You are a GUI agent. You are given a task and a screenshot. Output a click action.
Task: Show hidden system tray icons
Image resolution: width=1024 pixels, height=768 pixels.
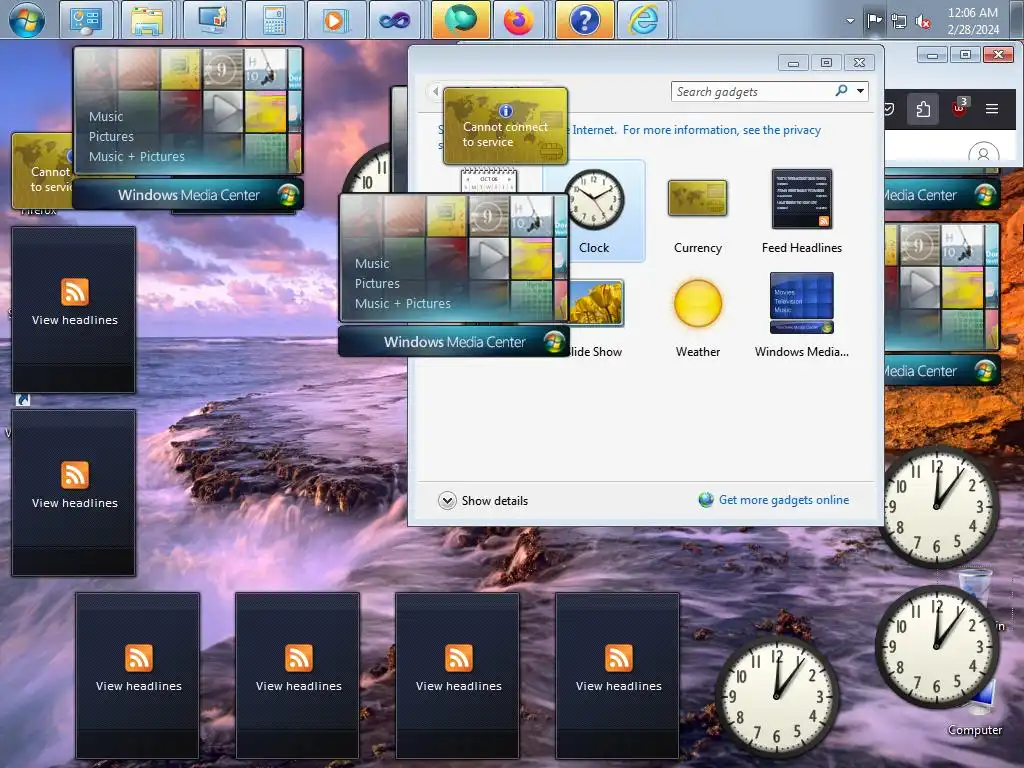pos(850,20)
